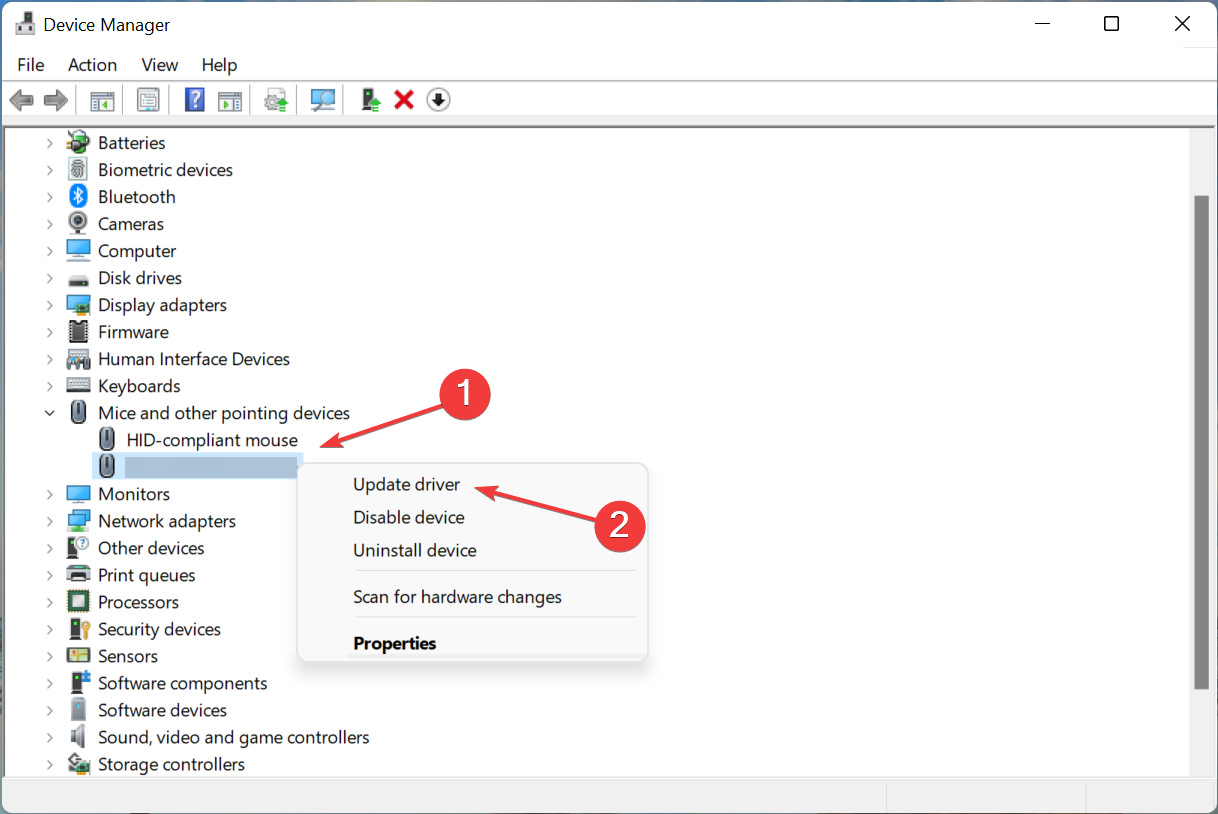1218x814 pixels.
Task: Click the Update driver toolbar icon with green arrow
Action: coord(371,100)
